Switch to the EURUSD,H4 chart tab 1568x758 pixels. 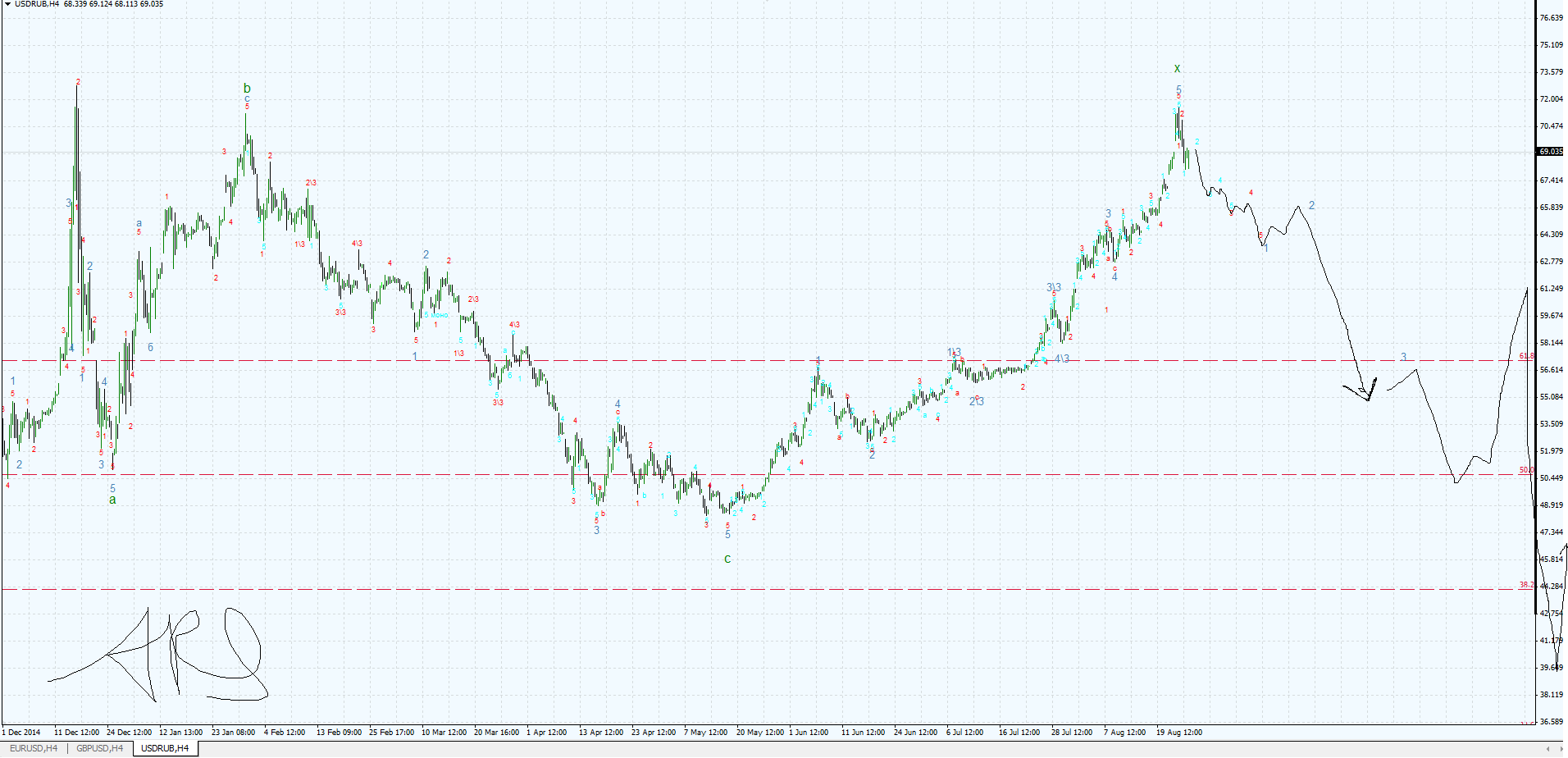(33, 748)
